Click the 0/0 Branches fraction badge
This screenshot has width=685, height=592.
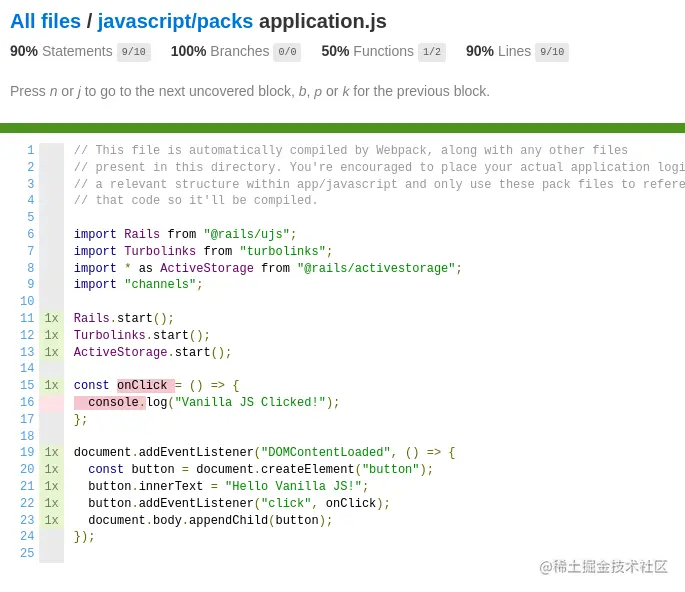287,52
